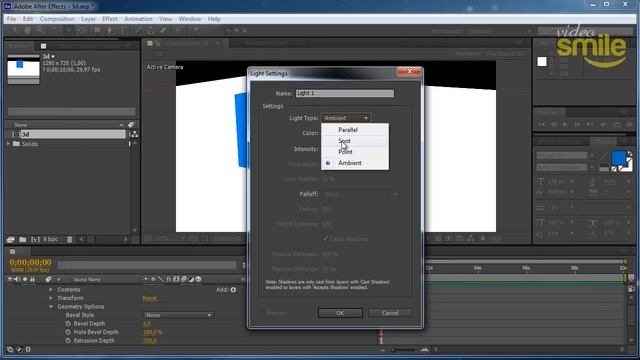
Task: Toggle Hole Bevel Depth stopwatch
Action: pyautogui.click(x=68, y=332)
